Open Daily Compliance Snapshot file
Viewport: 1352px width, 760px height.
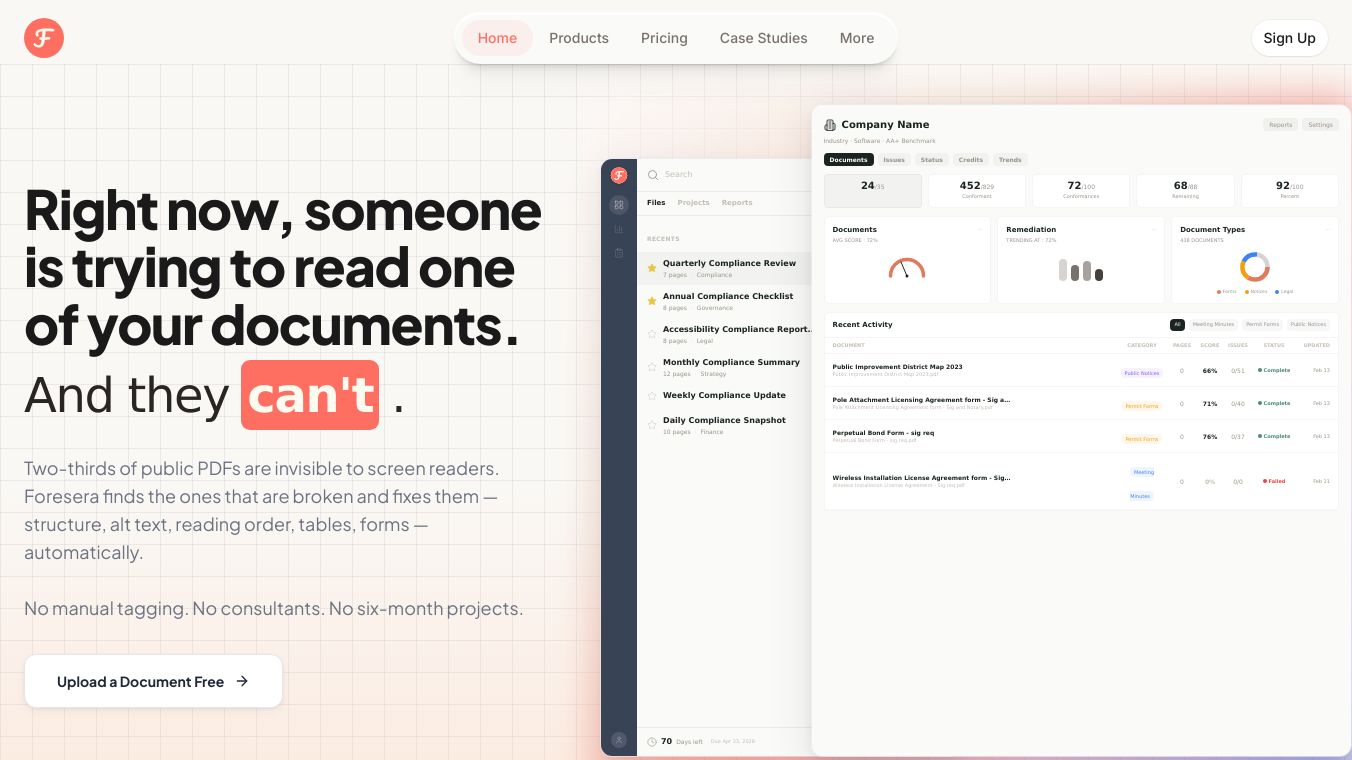click(724, 425)
